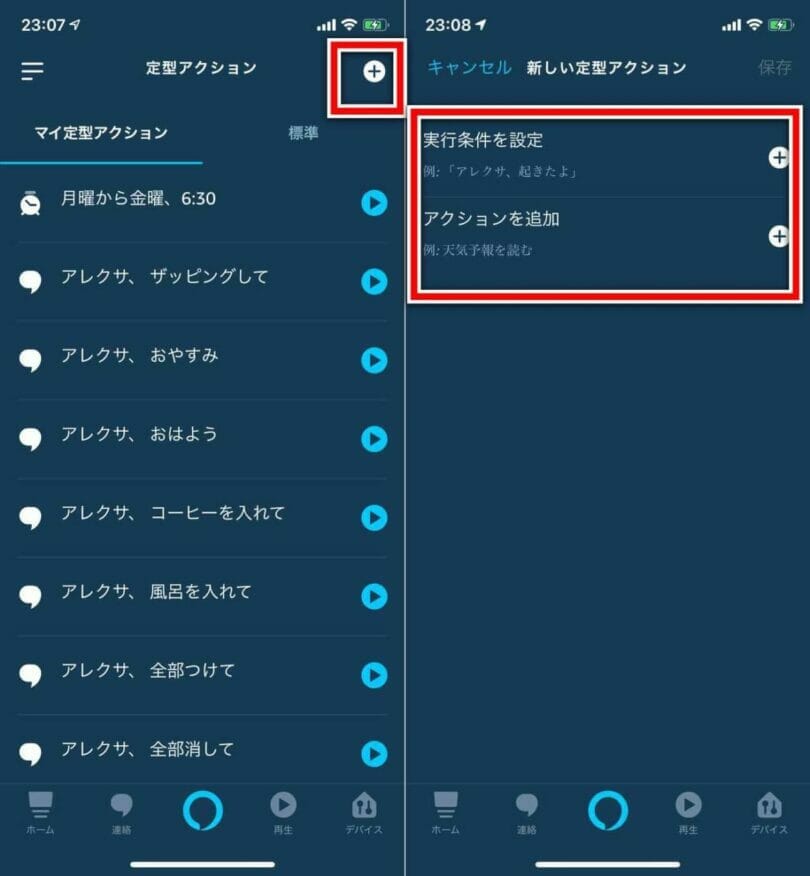Tap the greyed 保存 button

pos(774,68)
